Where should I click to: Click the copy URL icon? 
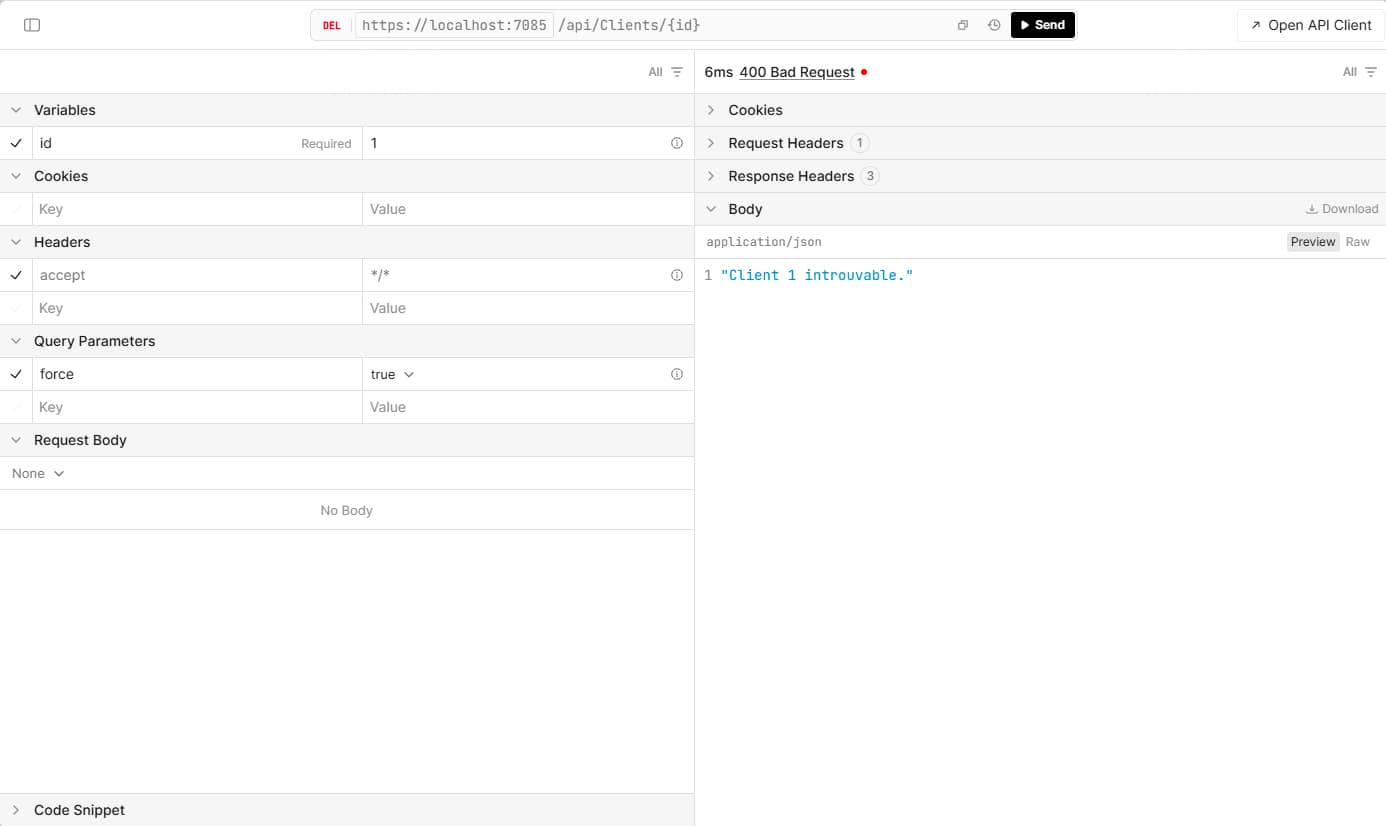(963, 25)
